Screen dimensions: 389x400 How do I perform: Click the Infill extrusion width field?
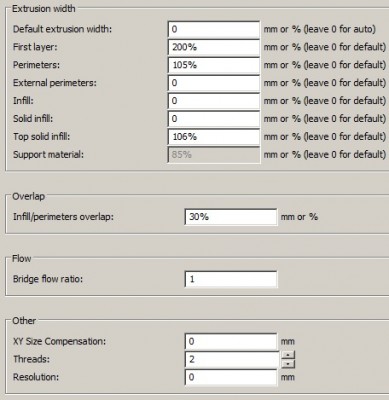pyautogui.click(x=214, y=101)
